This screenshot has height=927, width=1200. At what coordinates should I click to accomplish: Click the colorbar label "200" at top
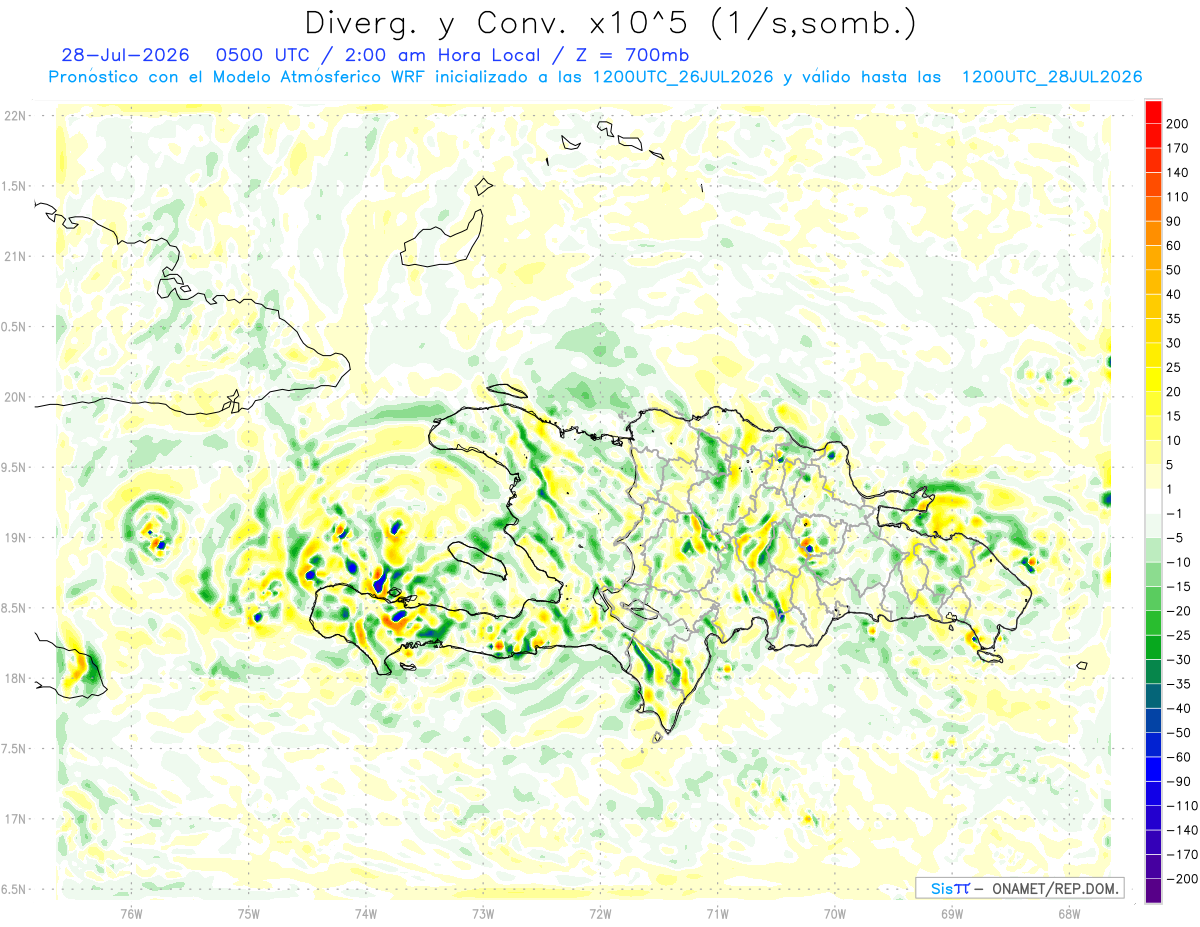click(1177, 124)
